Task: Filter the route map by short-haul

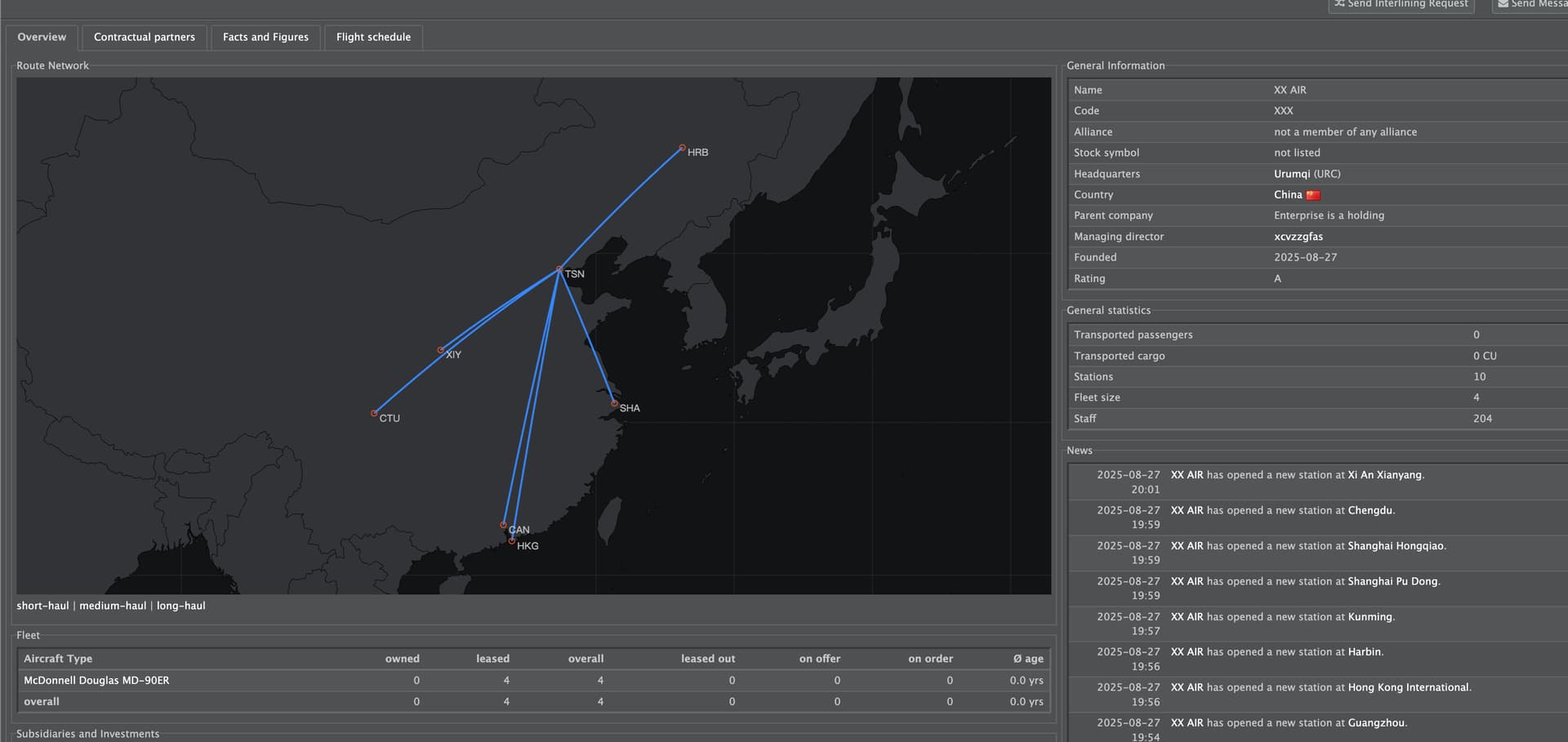Action: point(42,606)
